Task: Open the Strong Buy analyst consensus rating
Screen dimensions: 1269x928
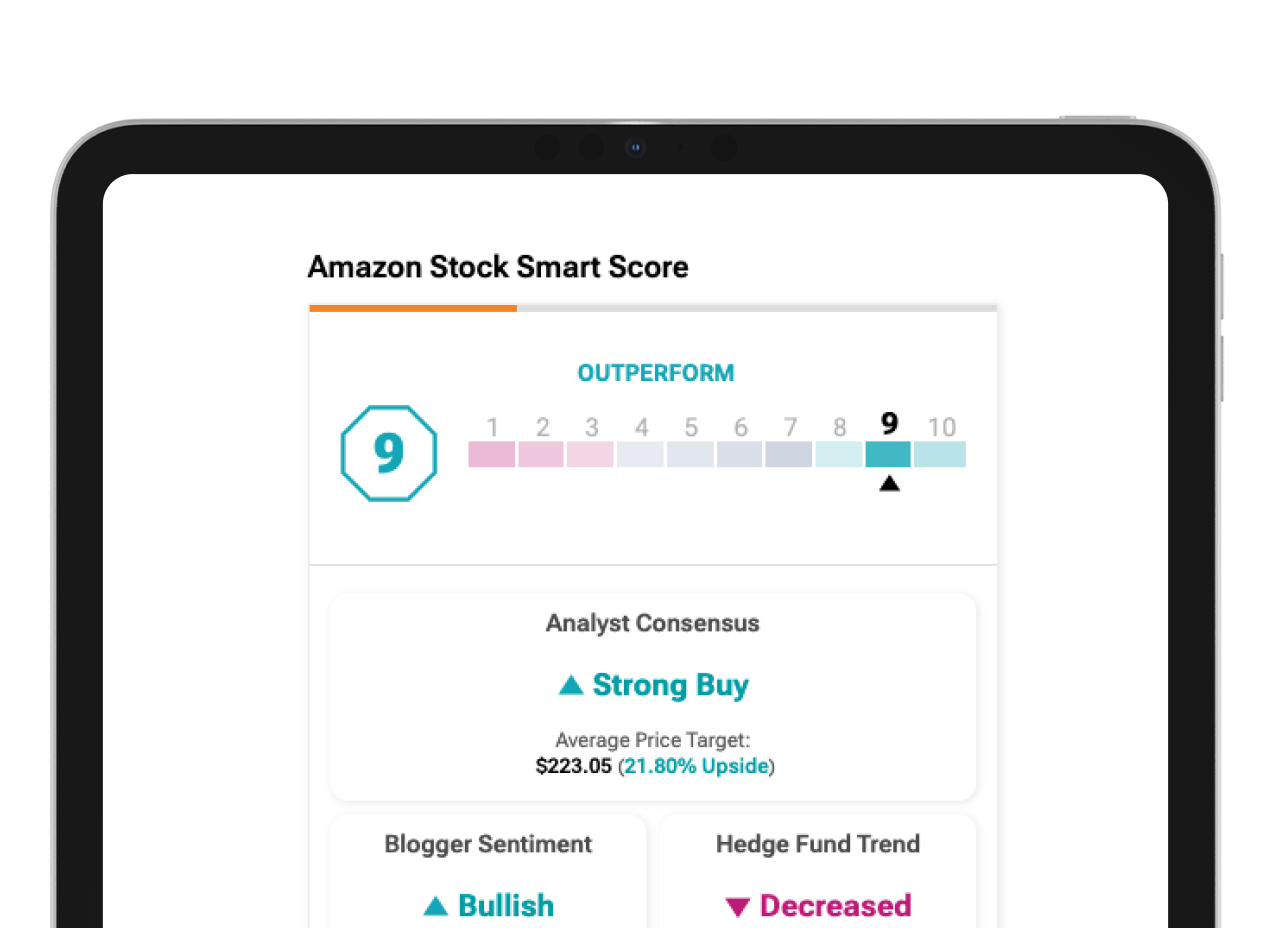Action: (670, 685)
